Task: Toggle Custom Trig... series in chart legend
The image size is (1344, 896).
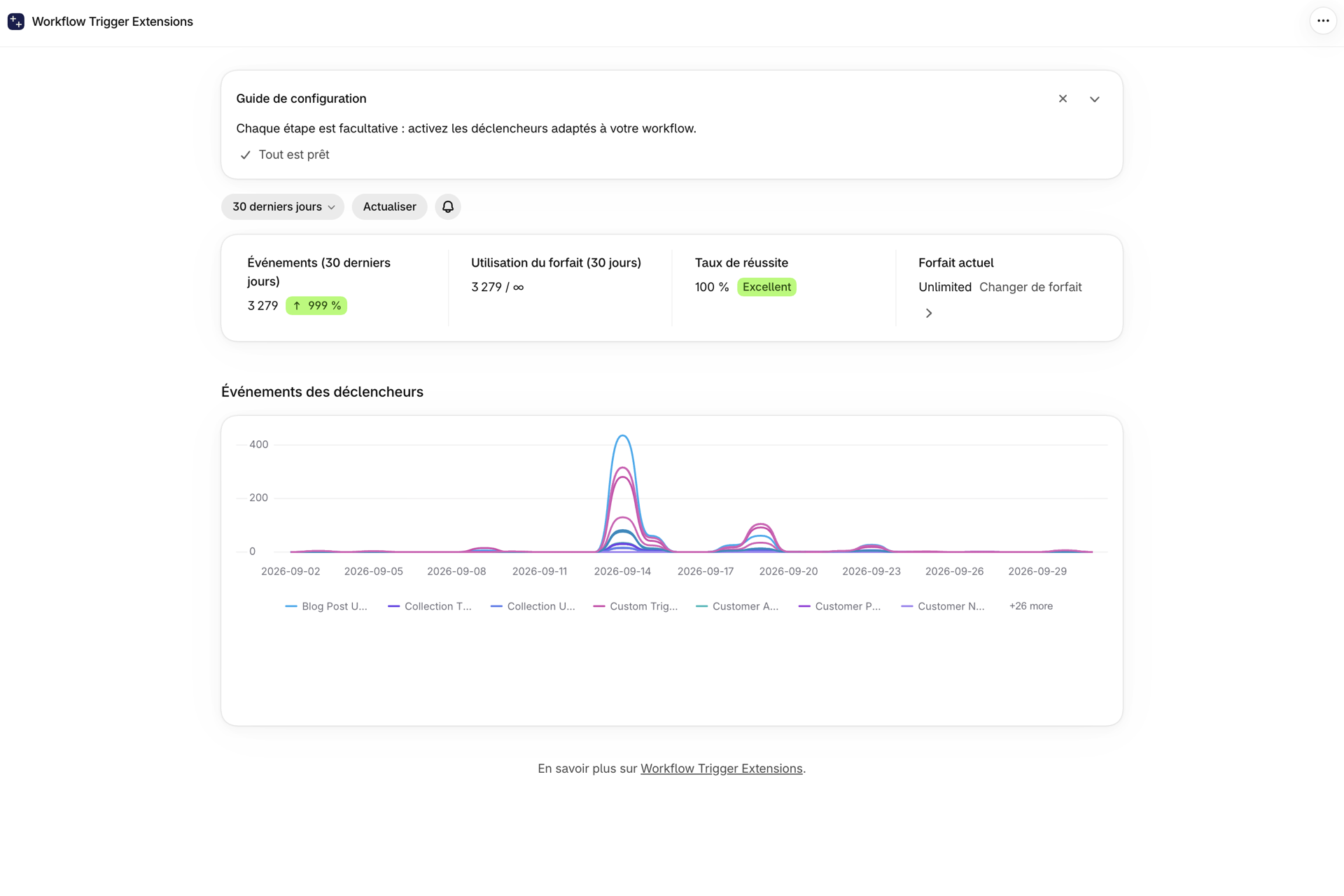Action: (636, 606)
